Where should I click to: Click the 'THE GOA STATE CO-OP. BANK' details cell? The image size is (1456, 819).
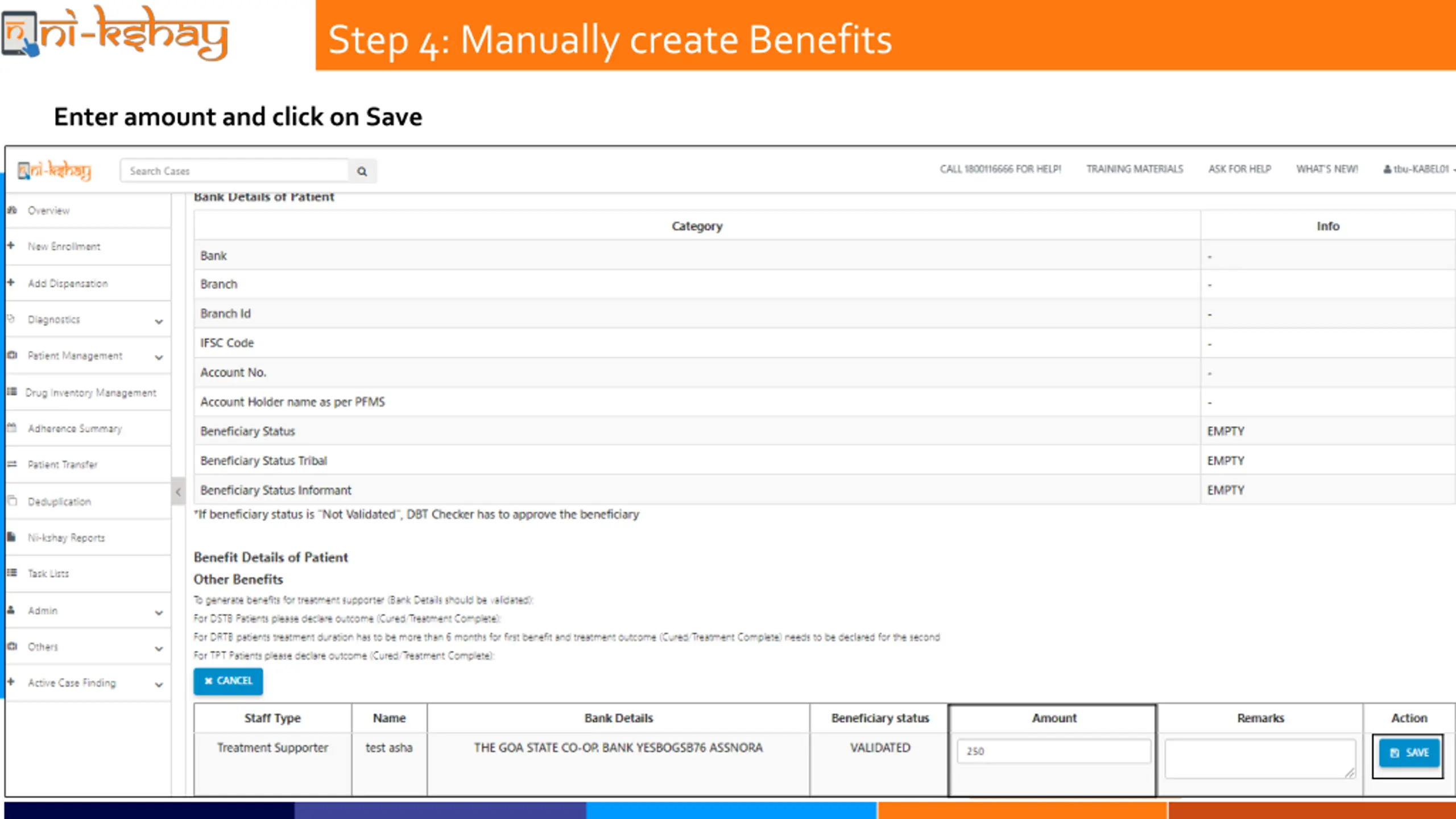[618, 747]
